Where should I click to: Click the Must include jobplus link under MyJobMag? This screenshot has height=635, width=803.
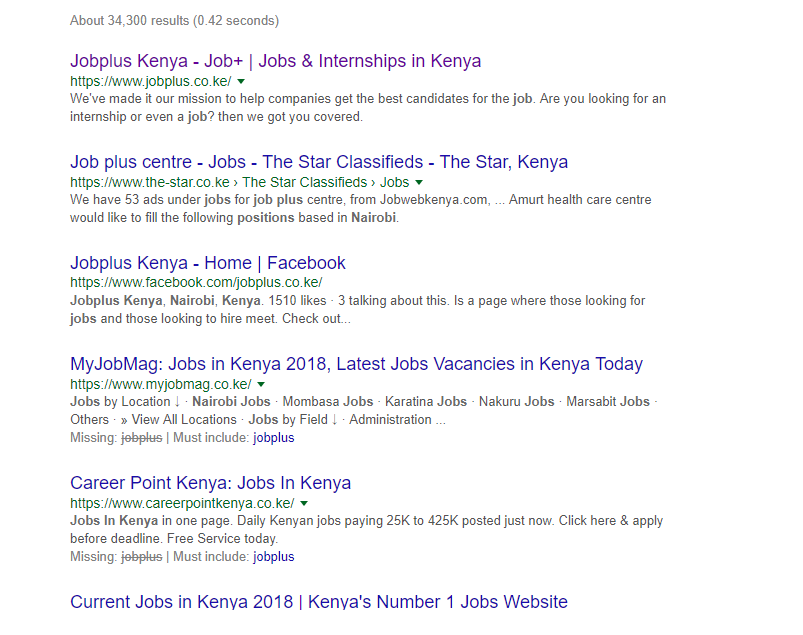pos(273,438)
